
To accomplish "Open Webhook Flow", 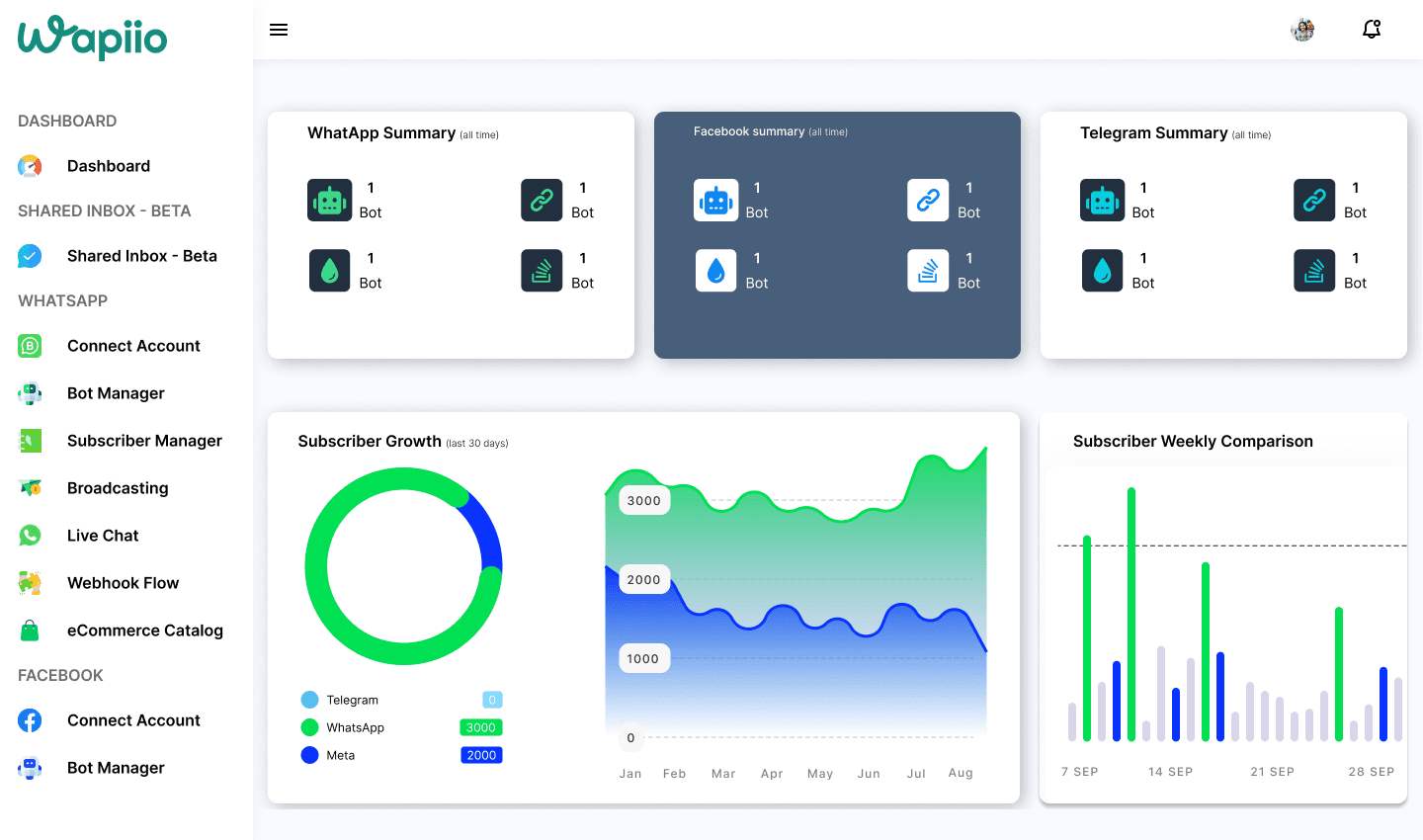I will point(123,583).
